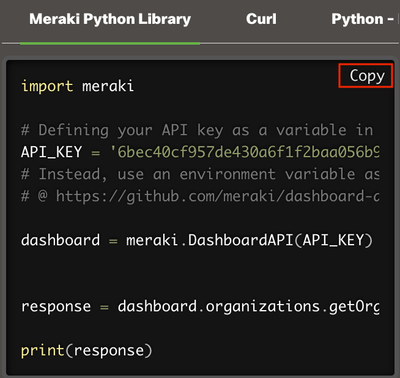The image size is (400, 378).
Task: Click the '# Defining your API key' comment
Action: tap(197, 130)
